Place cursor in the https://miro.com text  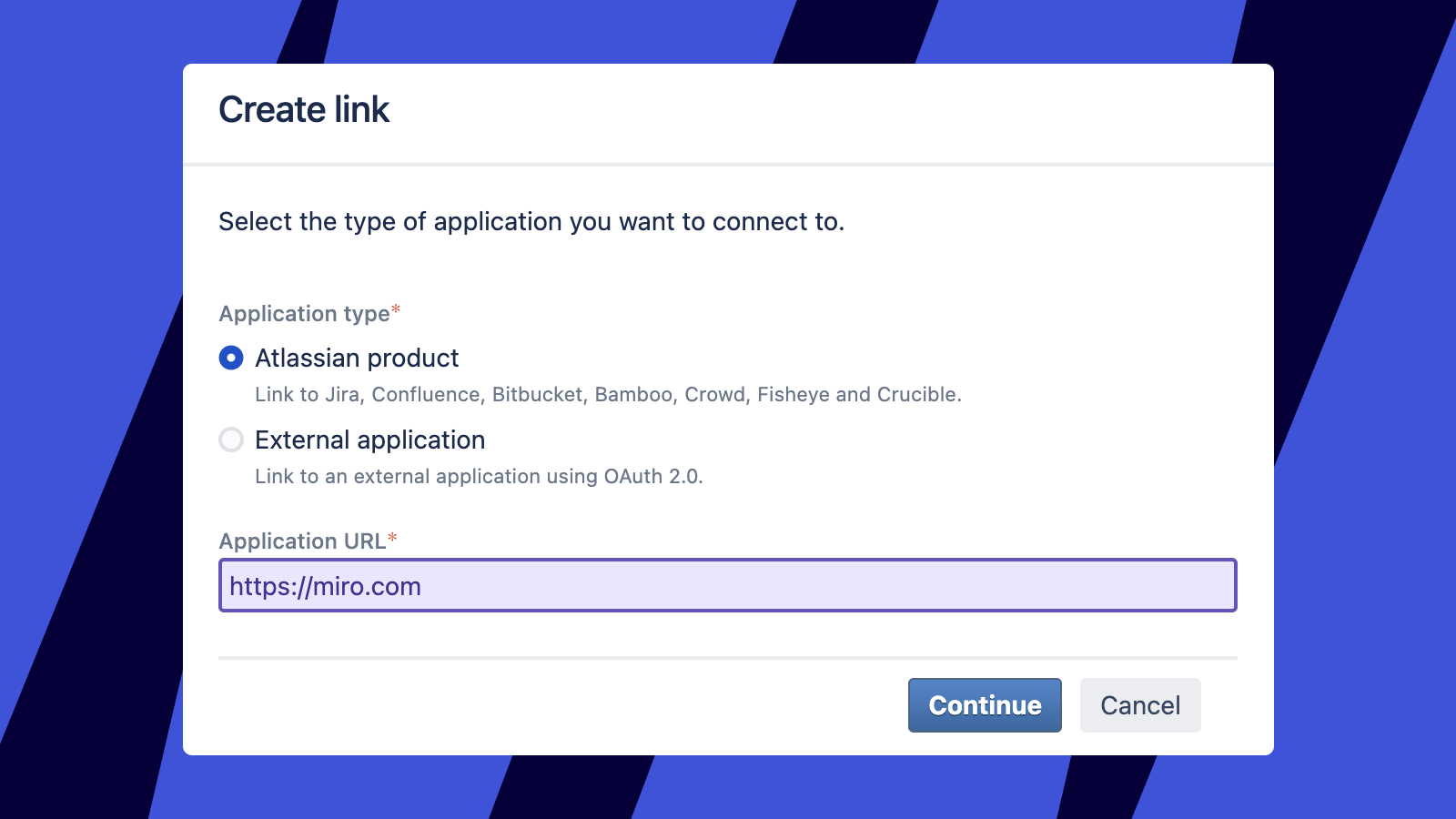(x=325, y=586)
